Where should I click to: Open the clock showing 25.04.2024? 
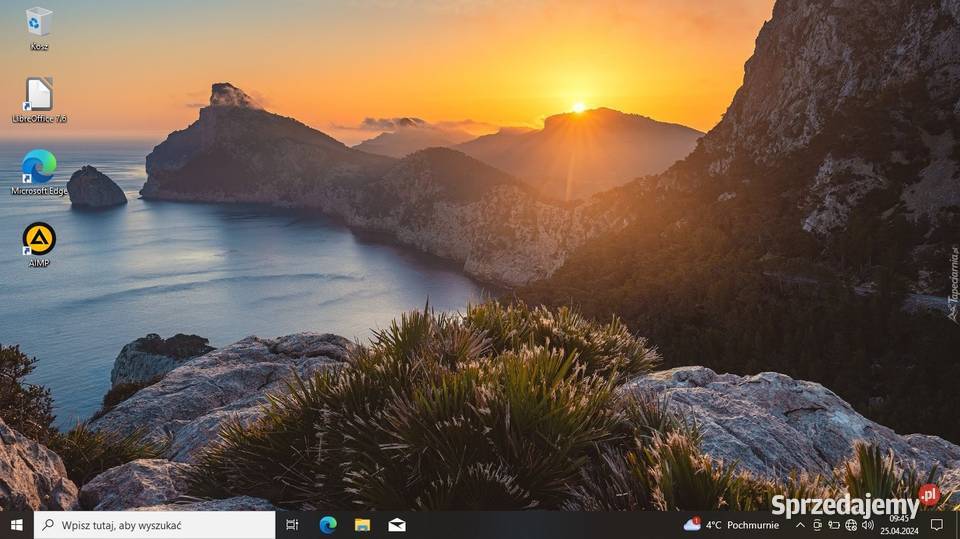tap(899, 525)
